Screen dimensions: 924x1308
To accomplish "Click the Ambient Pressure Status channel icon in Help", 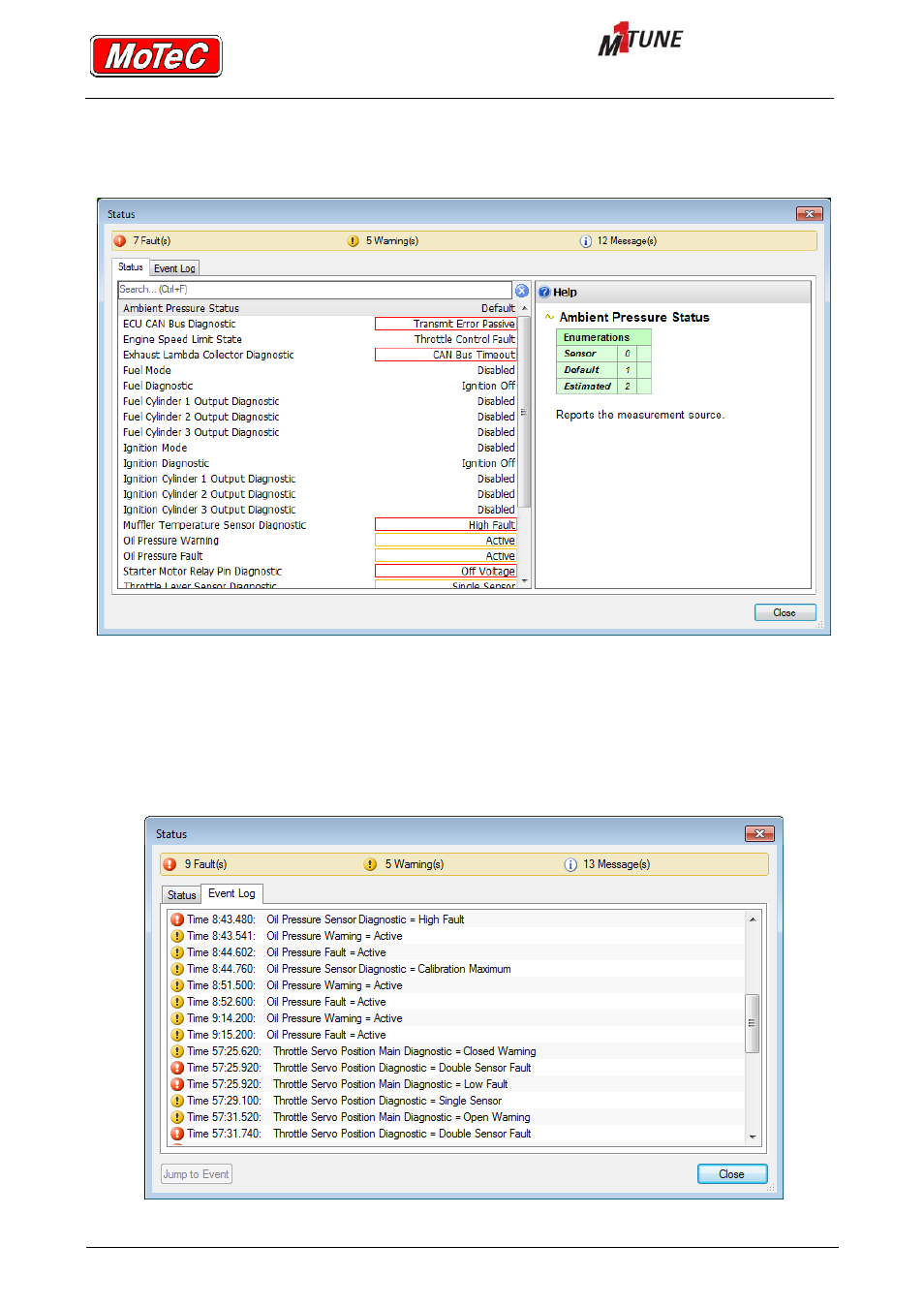I will tap(549, 317).
